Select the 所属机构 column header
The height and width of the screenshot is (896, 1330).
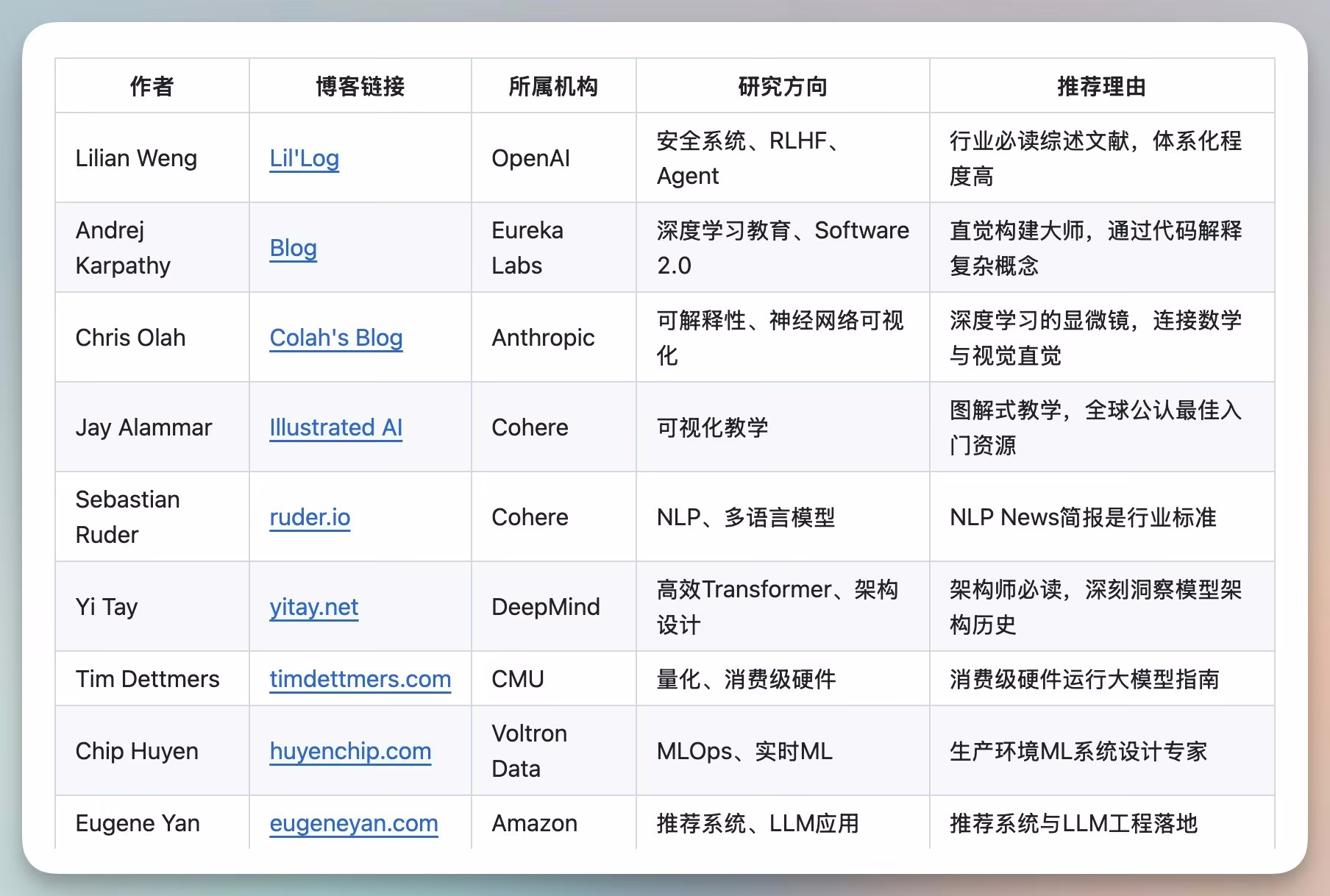click(x=553, y=85)
